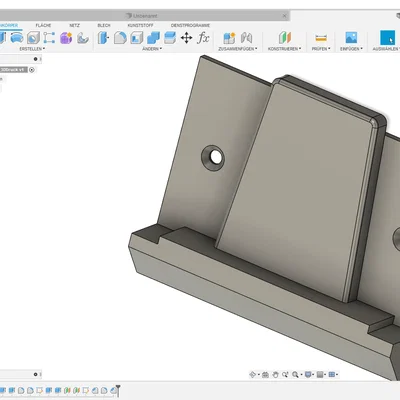Select the countersunk hole on the model
Viewport: 400px width, 400px height.
pyautogui.click(x=213, y=158)
